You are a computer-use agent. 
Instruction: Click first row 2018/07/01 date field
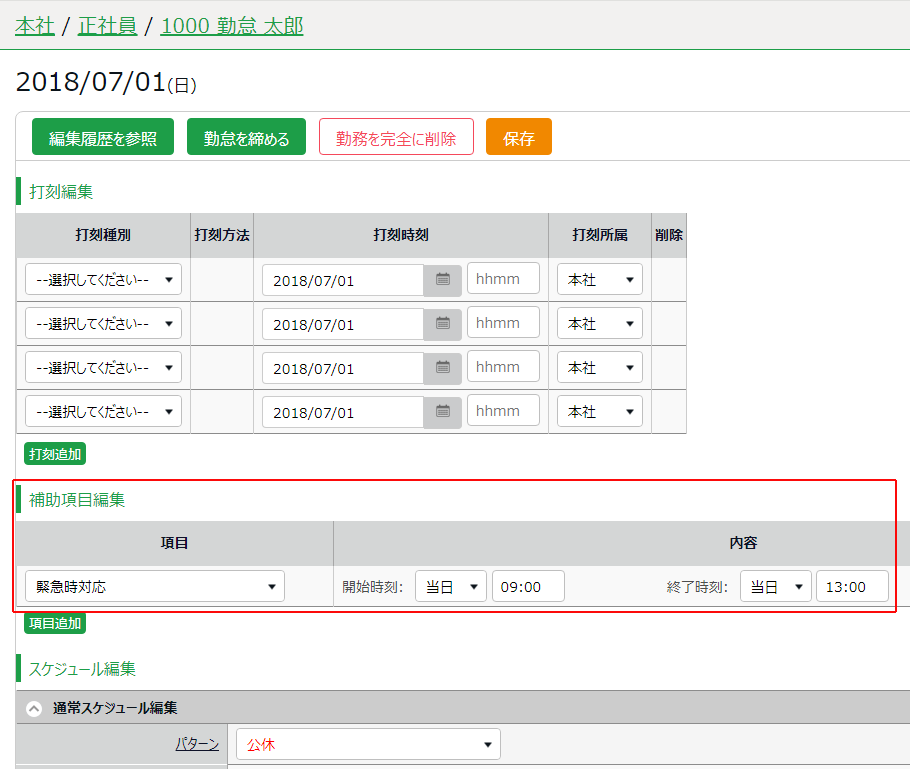(x=343, y=280)
